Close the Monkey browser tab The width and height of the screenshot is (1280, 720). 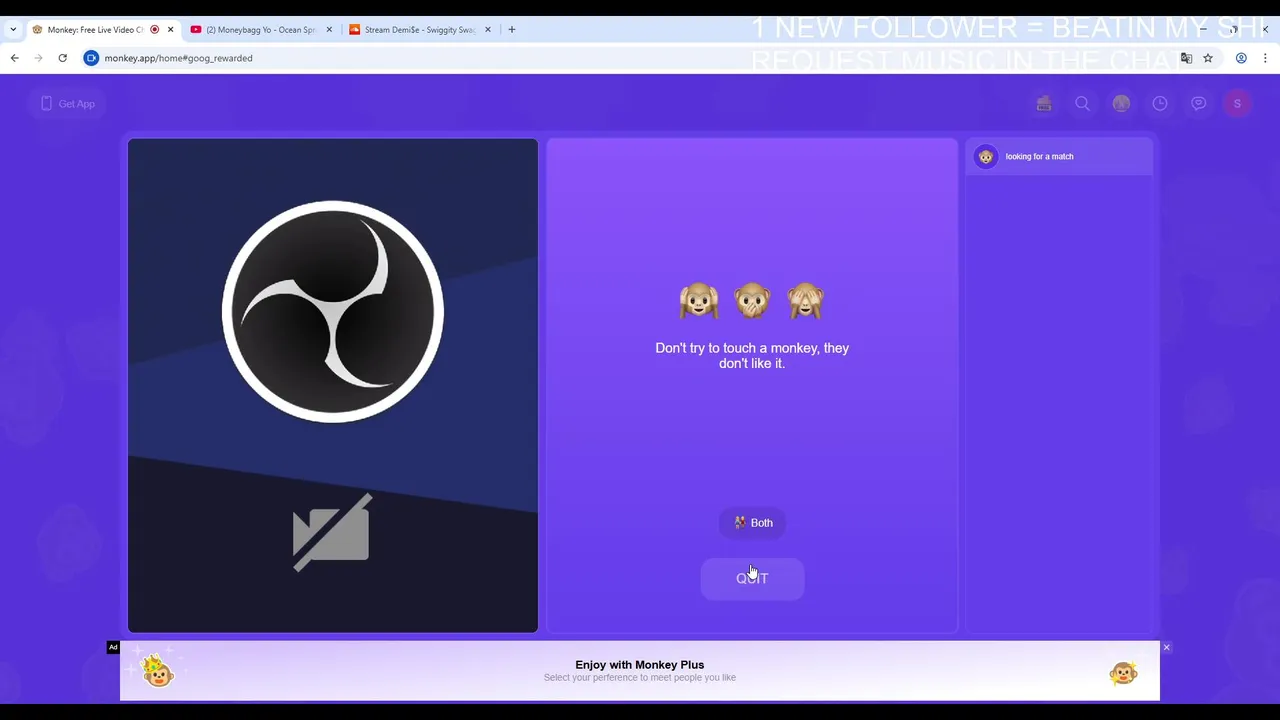tap(170, 30)
